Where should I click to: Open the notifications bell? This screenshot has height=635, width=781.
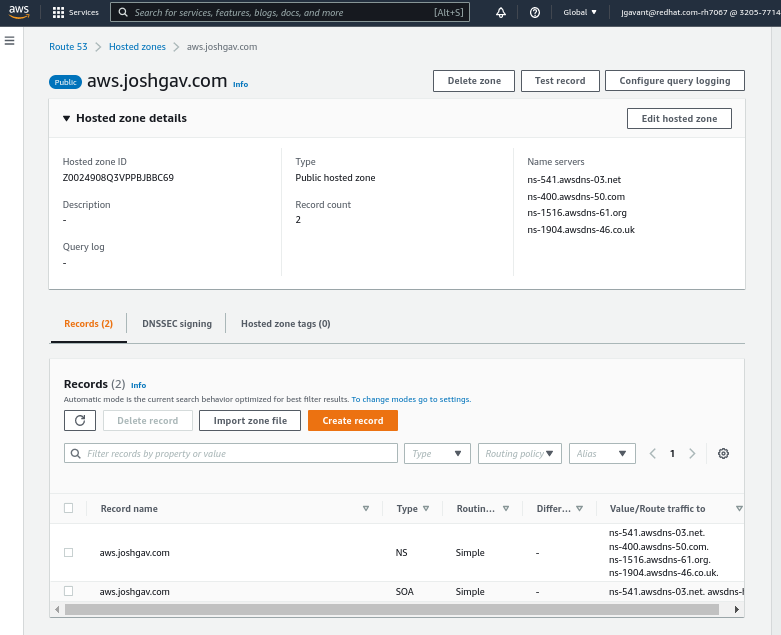point(501,13)
